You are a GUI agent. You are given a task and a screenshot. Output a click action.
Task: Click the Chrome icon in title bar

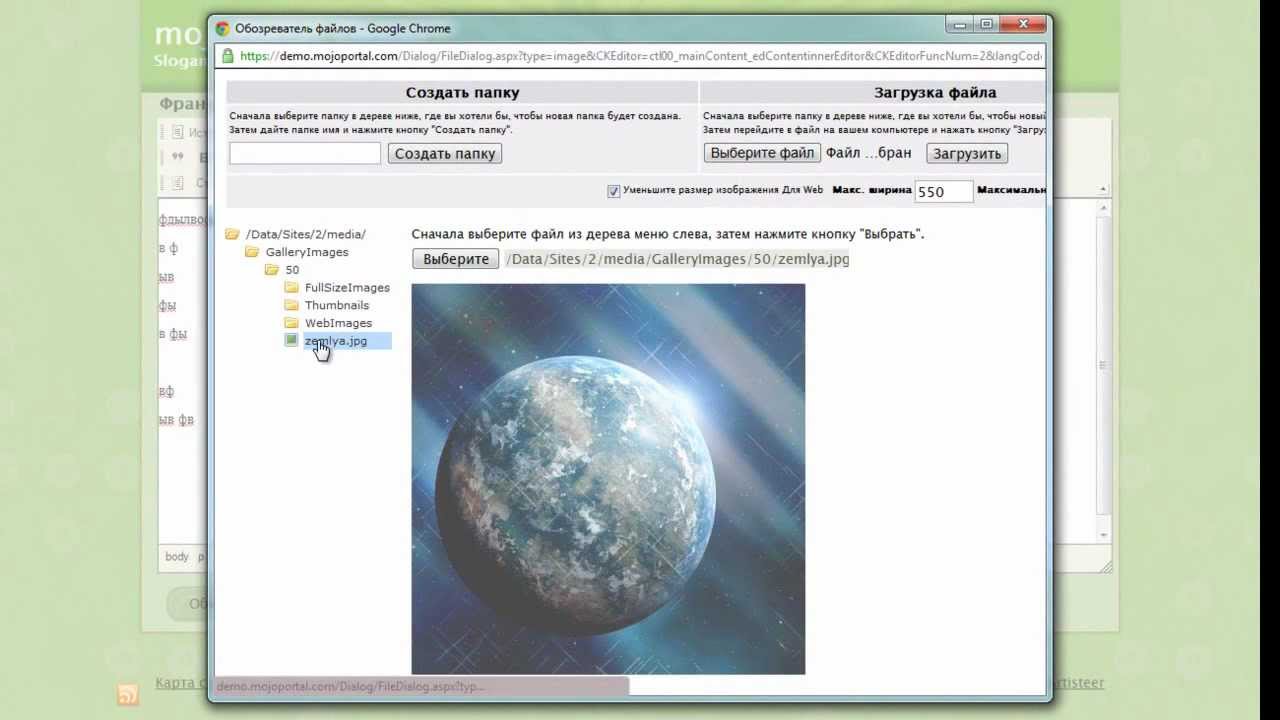point(222,28)
